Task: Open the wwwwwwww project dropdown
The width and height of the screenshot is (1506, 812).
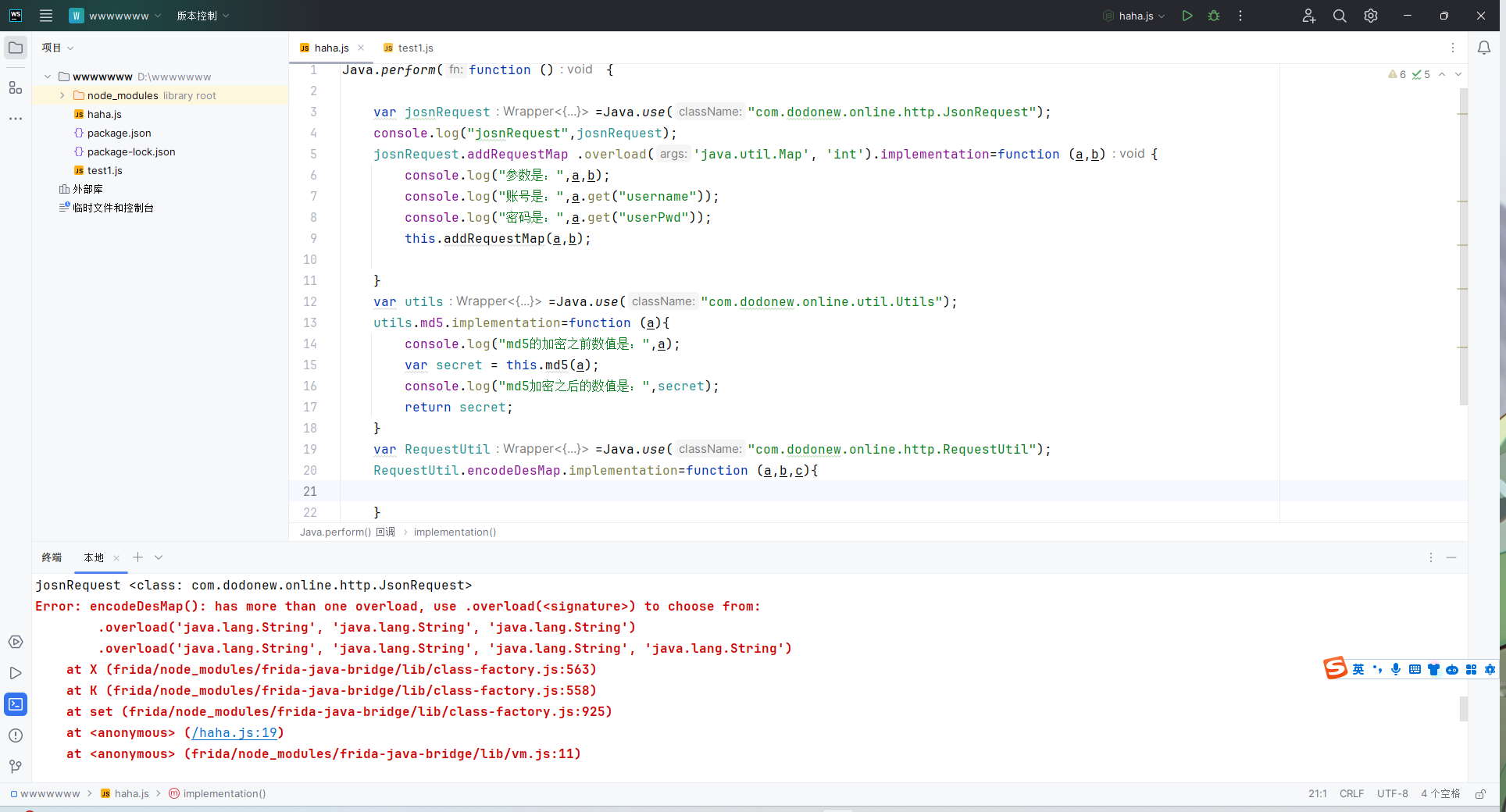Action: [x=115, y=16]
